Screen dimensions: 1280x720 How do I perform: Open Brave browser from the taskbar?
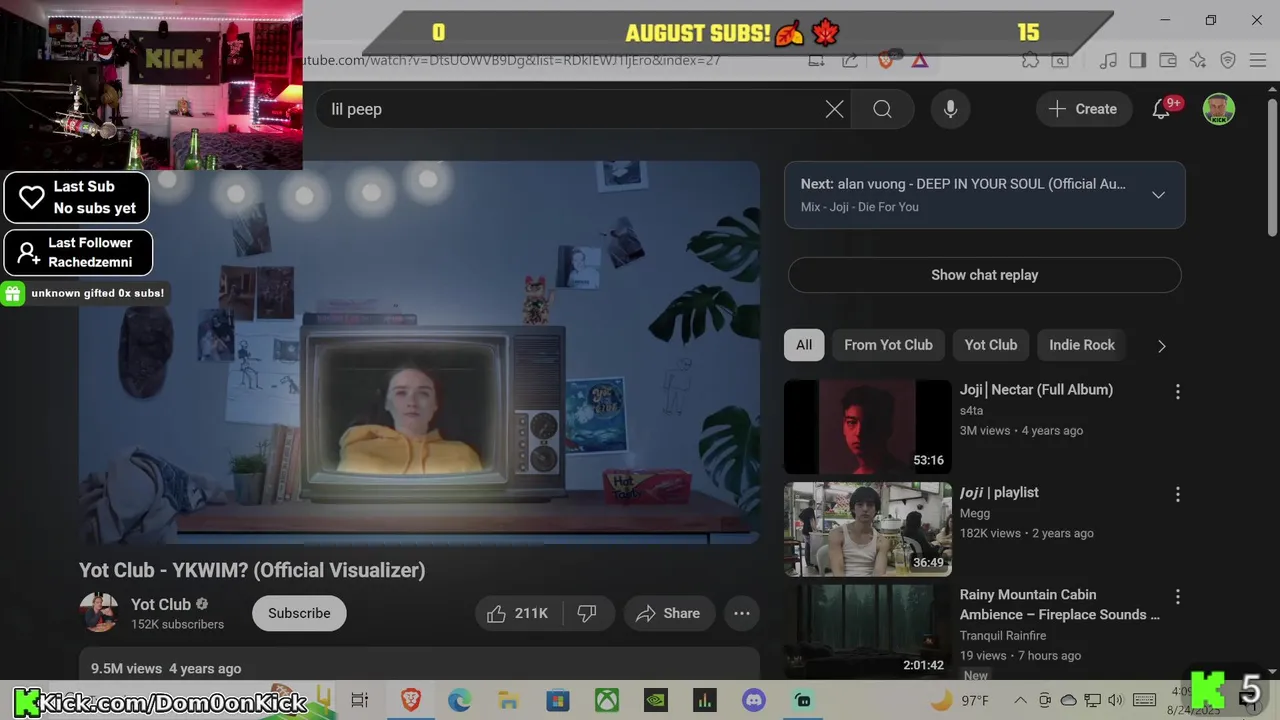[411, 700]
